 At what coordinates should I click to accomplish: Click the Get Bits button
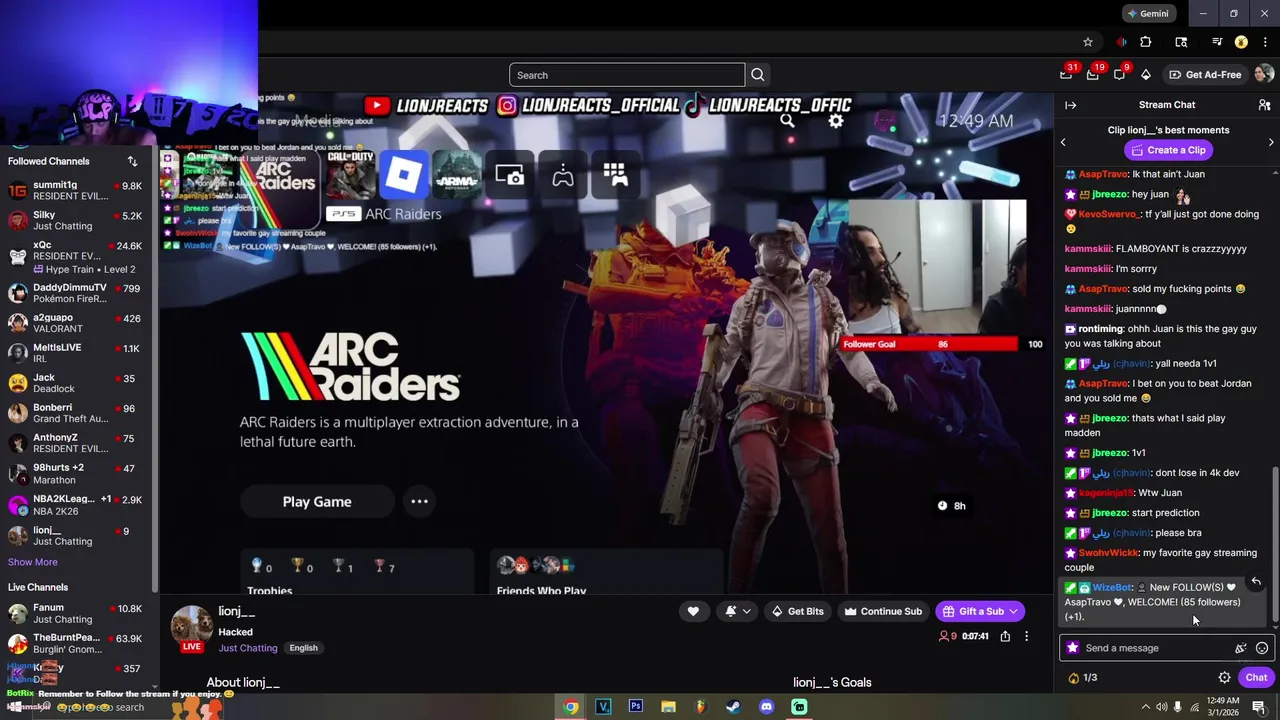(x=797, y=611)
